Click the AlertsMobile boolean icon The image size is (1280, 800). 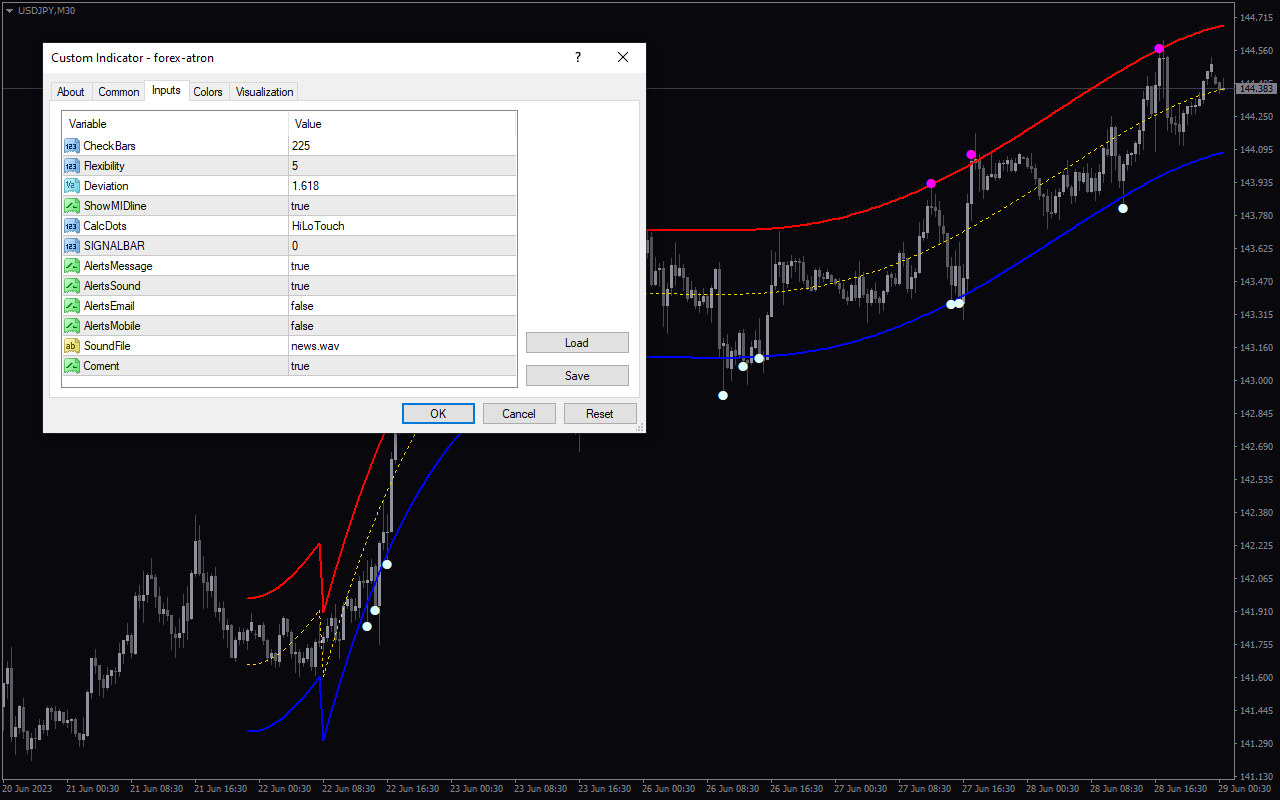pyautogui.click(x=72, y=326)
